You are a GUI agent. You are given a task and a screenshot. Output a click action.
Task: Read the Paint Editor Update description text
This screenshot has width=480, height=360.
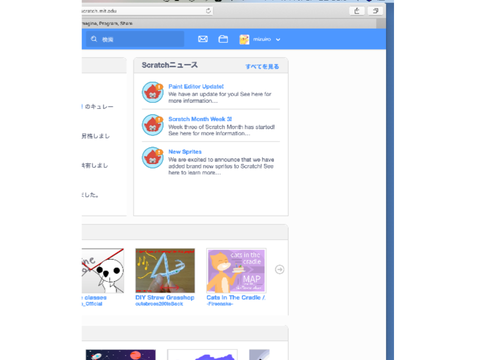[x=220, y=97]
